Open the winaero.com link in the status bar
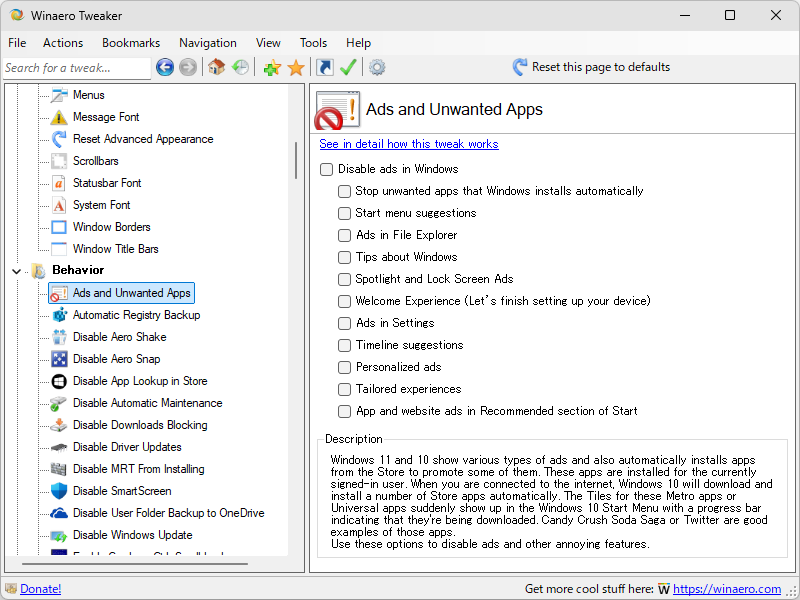The height and width of the screenshot is (600, 800). 727,589
